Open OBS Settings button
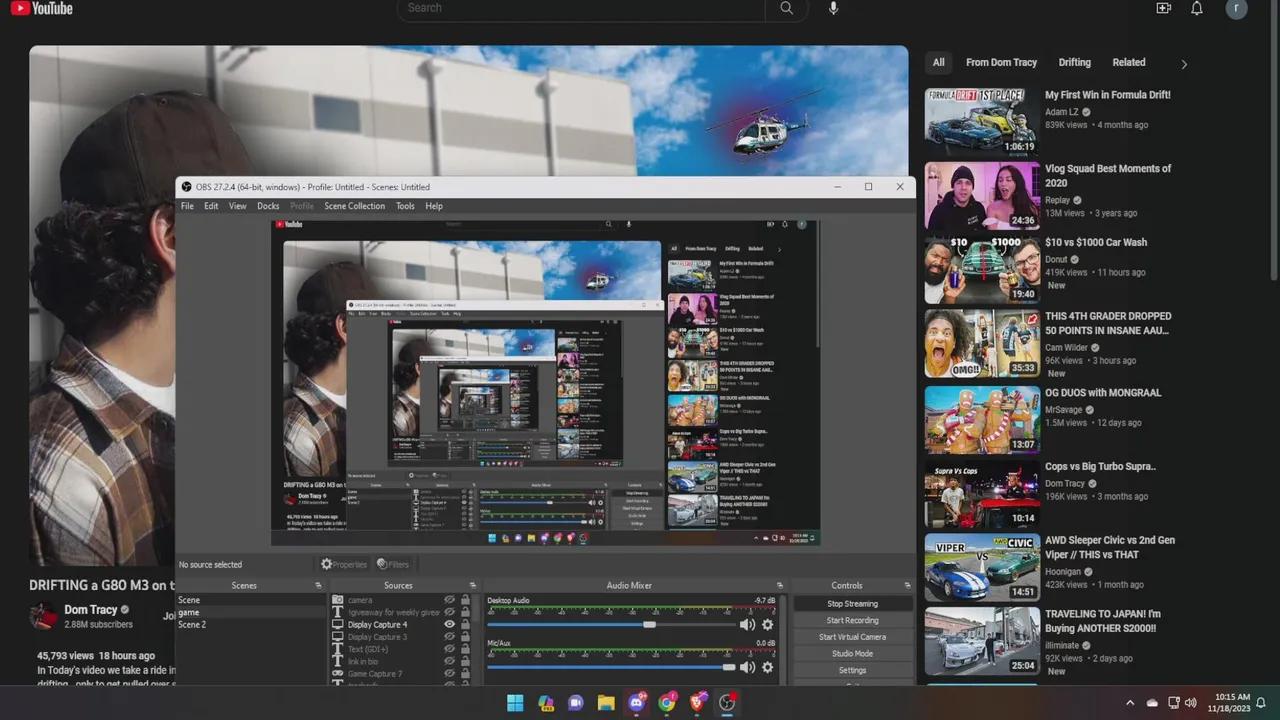 click(x=852, y=670)
